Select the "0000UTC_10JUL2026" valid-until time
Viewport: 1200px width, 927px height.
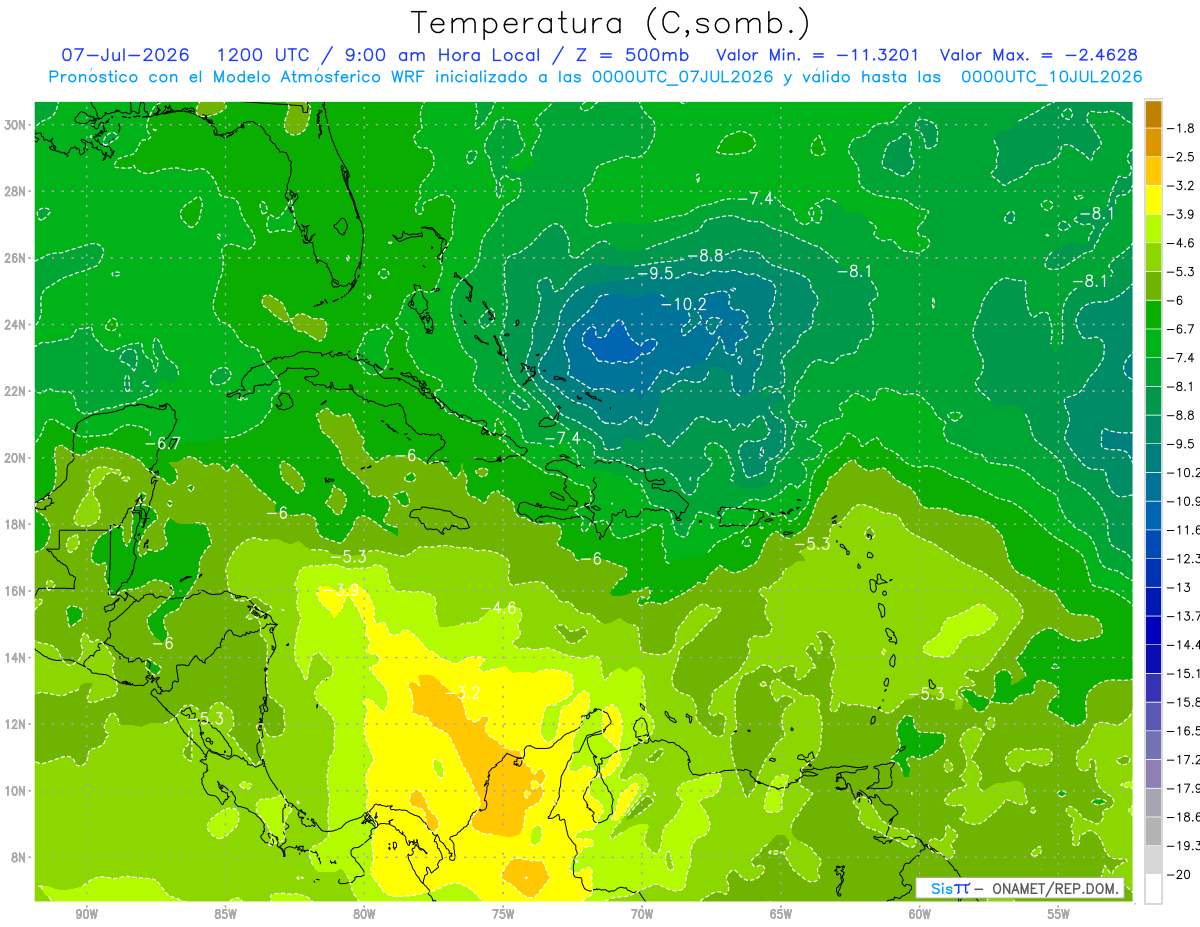1052,77
